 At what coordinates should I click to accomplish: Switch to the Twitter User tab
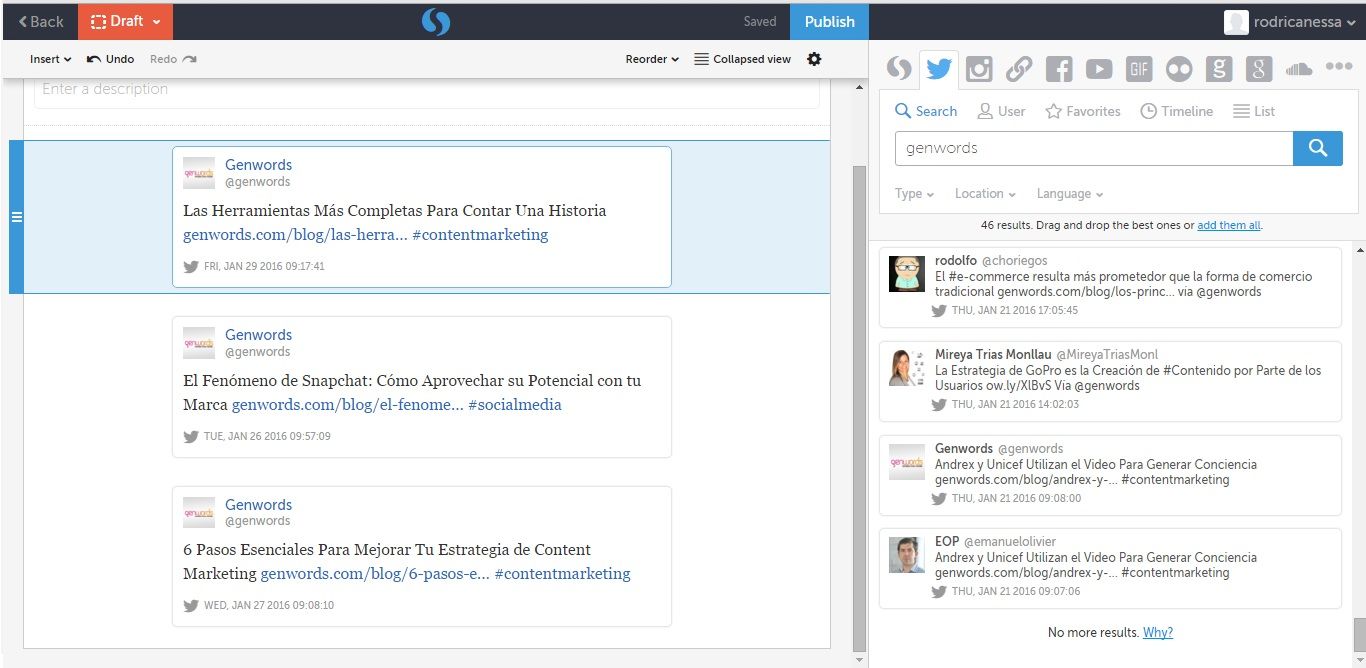tap(1001, 111)
